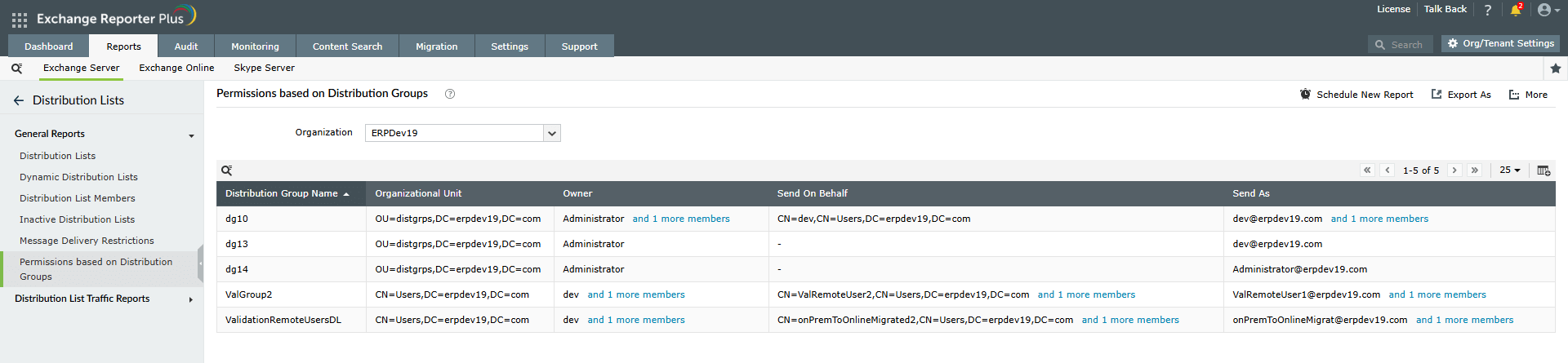Open Inactive Distribution Lists report
The image size is (1568, 363).
coord(77,219)
